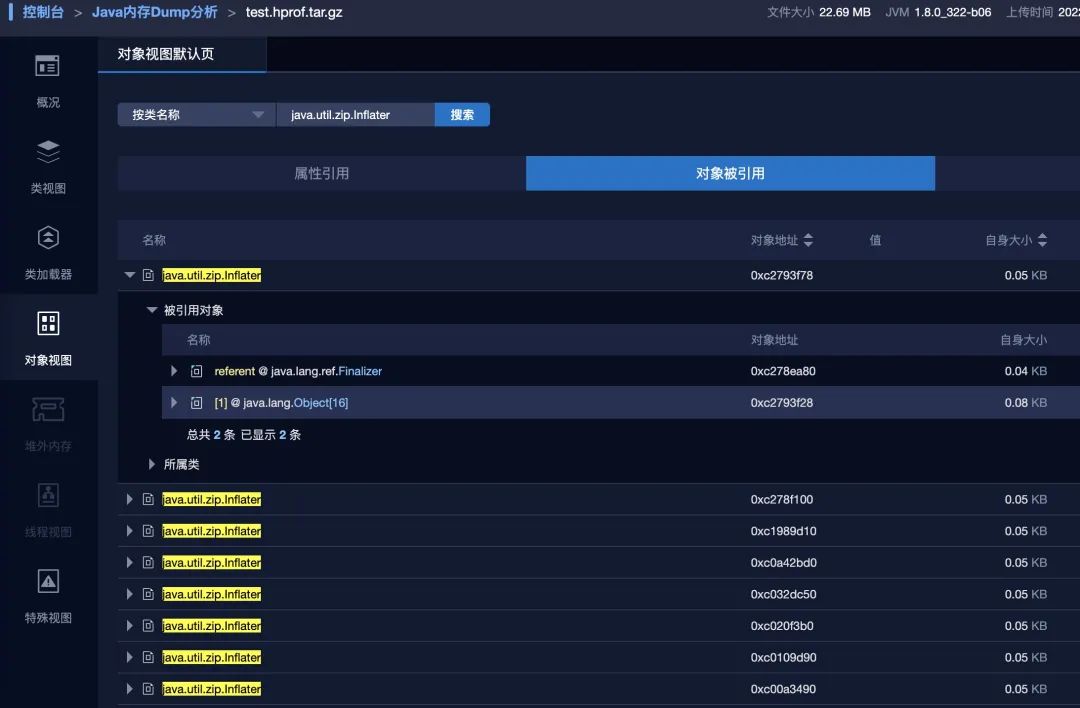The width and height of the screenshot is (1080, 708).
Task: Click object icon of Inflater row 0xc0a42bd0
Action: coord(148,563)
